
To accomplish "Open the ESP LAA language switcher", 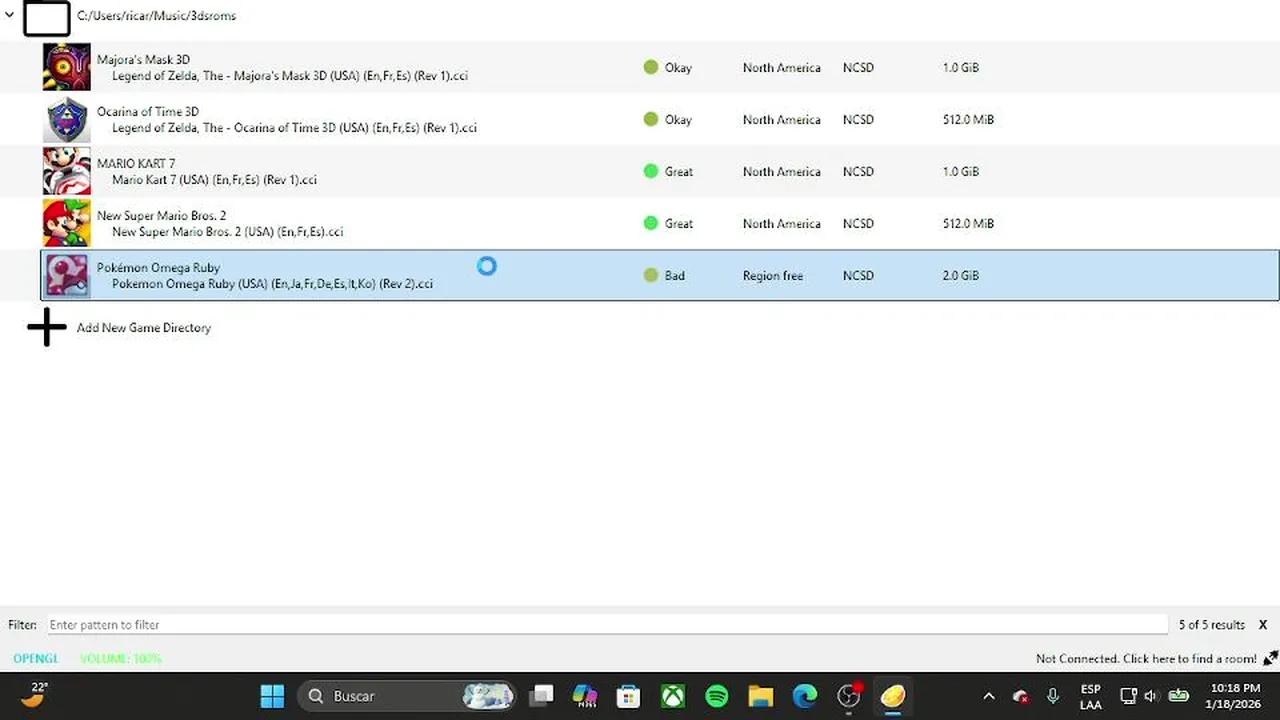I will click(x=1091, y=697).
